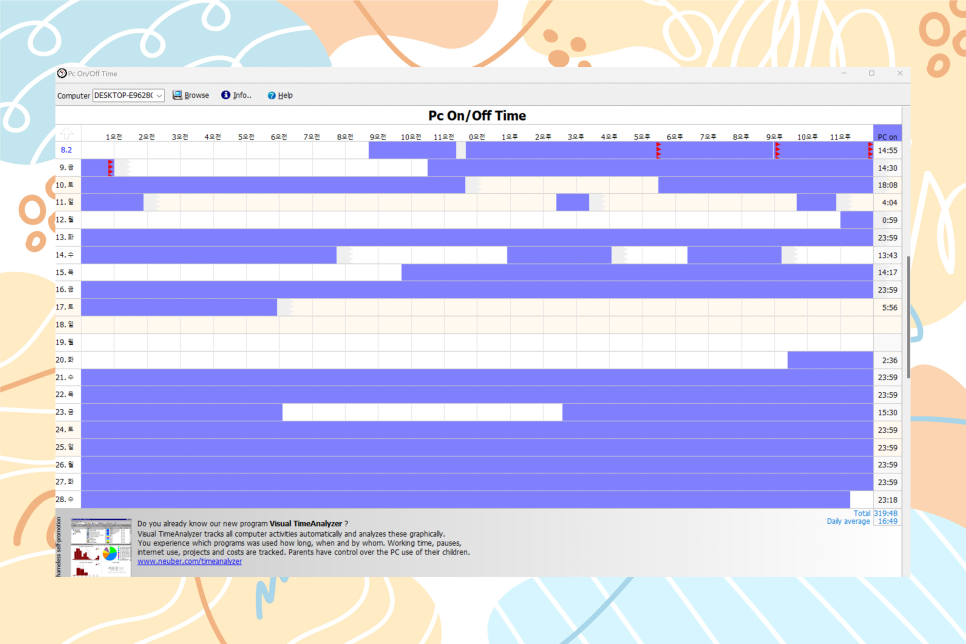Click the 18:08 PC on value
This screenshot has height=644, width=966.
click(888, 185)
